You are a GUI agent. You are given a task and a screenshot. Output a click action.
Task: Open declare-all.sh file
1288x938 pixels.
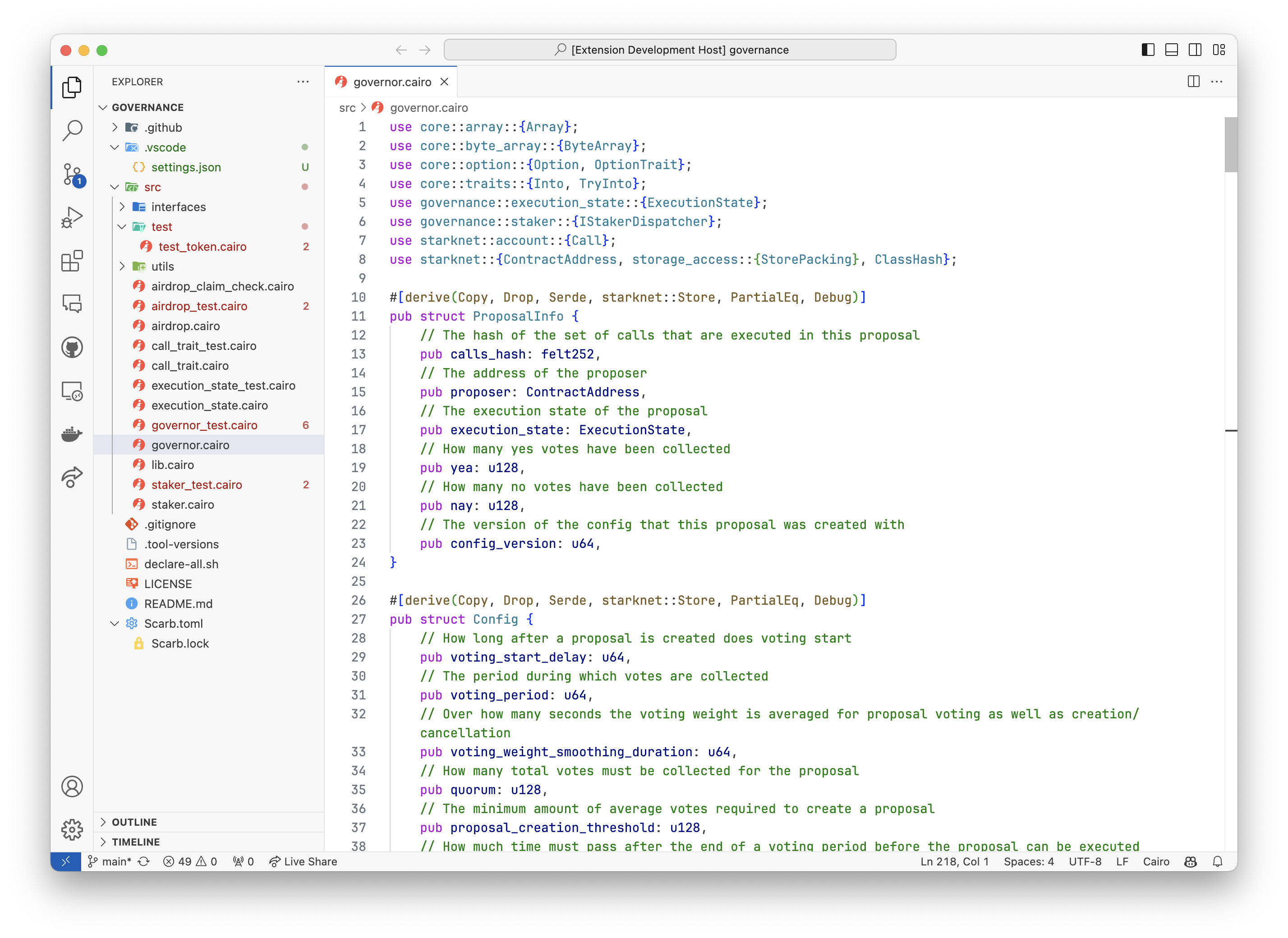tap(180, 564)
